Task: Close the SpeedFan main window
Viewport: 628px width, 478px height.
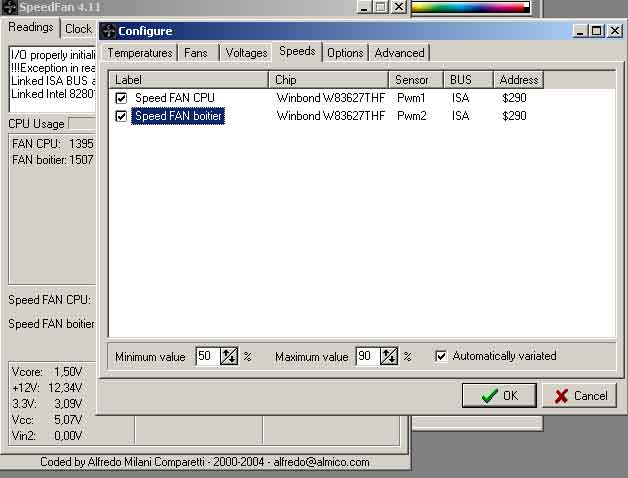Action: coord(399,7)
